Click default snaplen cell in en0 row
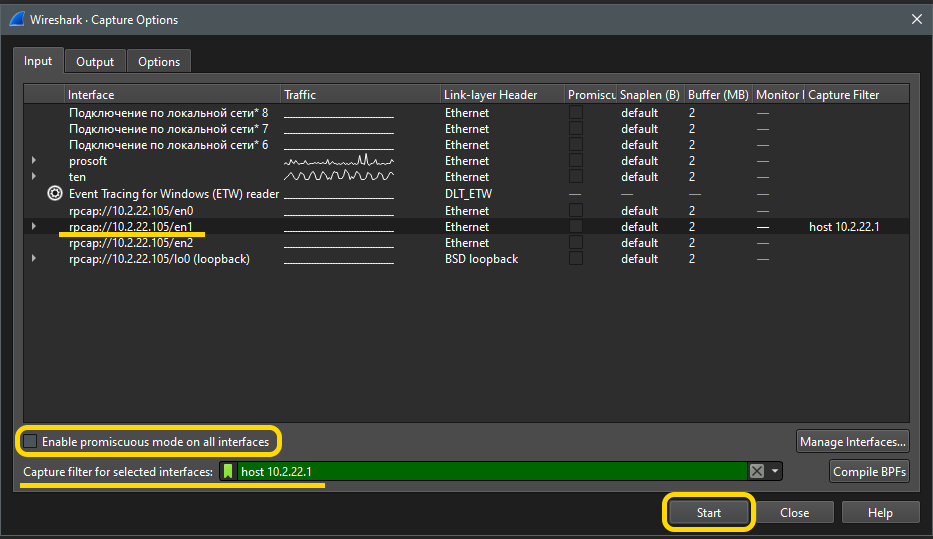Image resolution: width=933 pixels, height=539 pixels. [640, 211]
